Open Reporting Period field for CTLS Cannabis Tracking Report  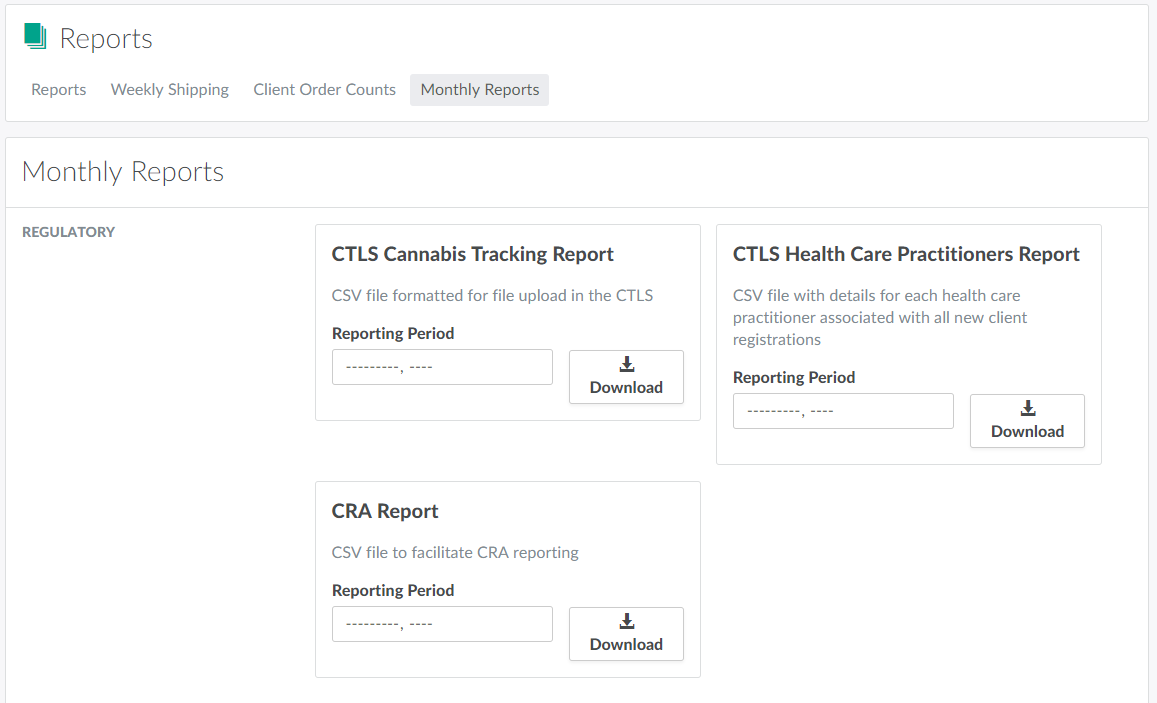(x=442, y=367)
